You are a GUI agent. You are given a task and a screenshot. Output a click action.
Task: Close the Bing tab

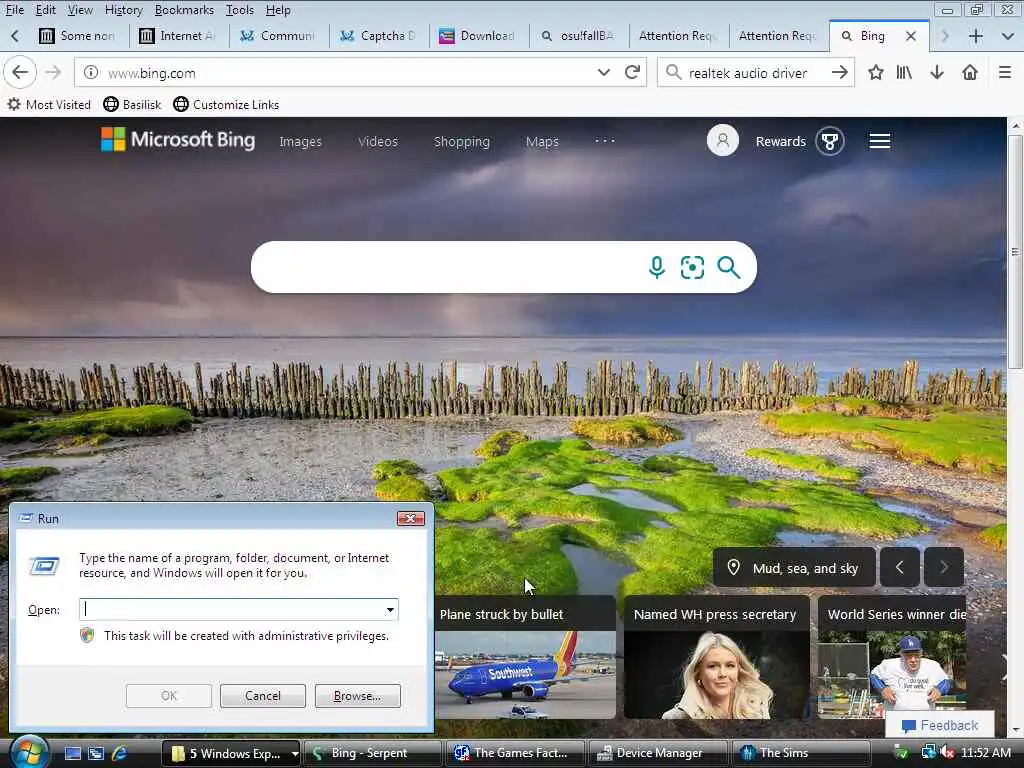pos(911,37)
